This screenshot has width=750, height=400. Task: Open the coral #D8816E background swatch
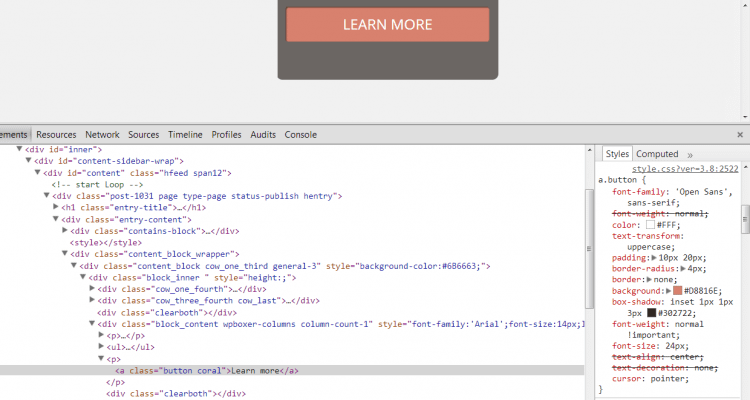pos(677,290)
